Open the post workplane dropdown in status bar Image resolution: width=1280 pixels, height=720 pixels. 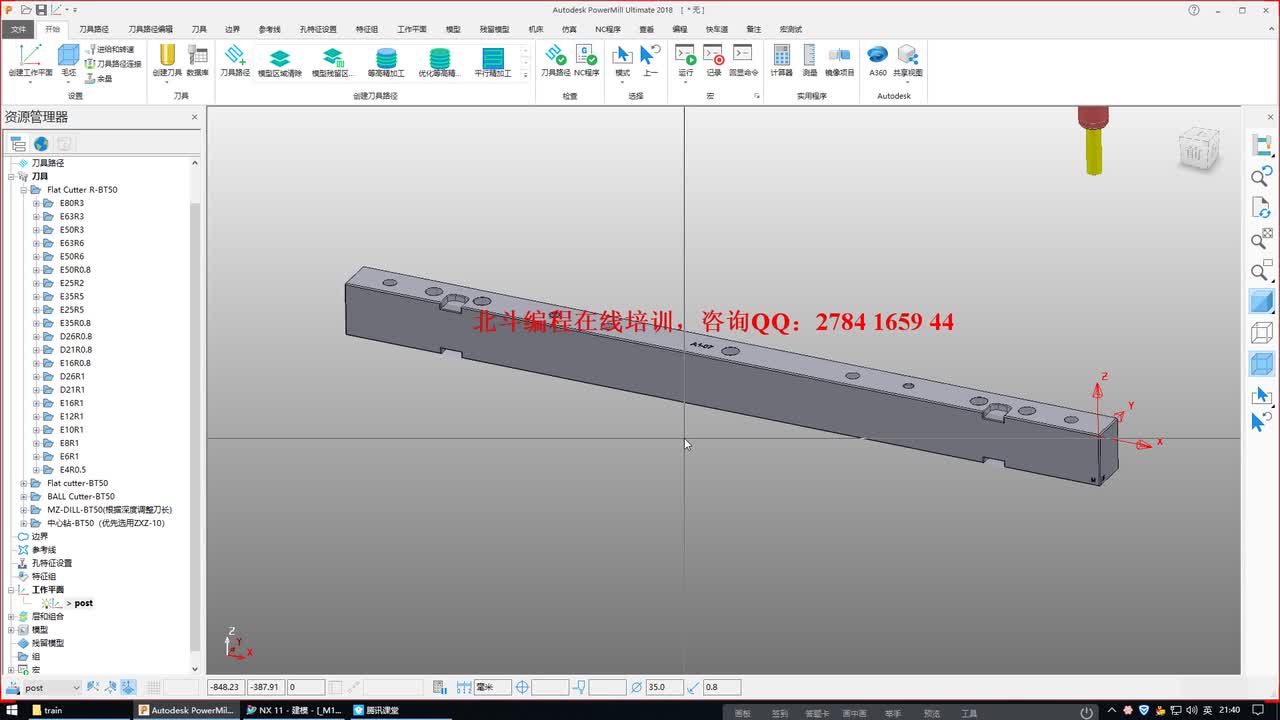[x=76, y=688]
